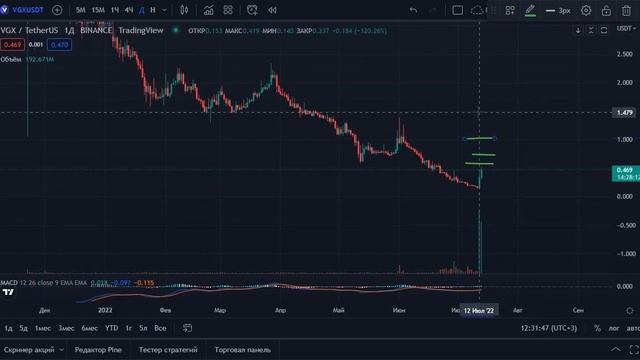Image resolution: width=640 pixels, height=360 pixels.
Task: Click the 1.479 crosshair price label
Action: (x=624, y=112)
